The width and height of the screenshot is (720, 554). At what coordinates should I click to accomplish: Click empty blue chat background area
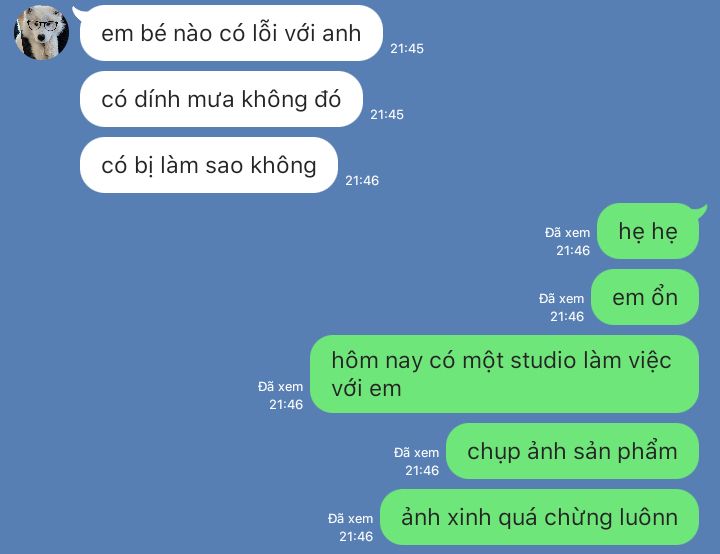coord(551,115)
